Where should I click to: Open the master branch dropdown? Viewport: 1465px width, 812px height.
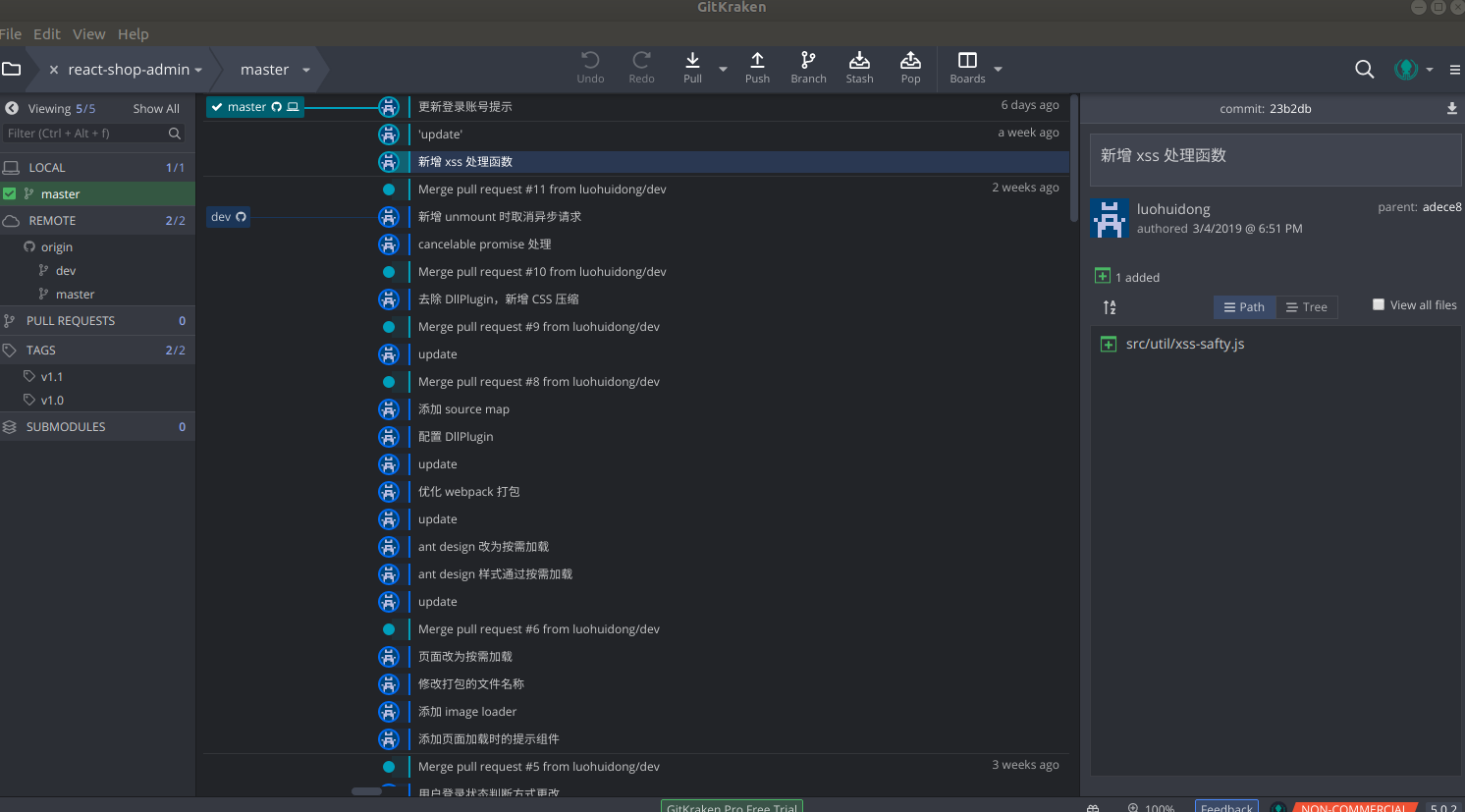306,70
